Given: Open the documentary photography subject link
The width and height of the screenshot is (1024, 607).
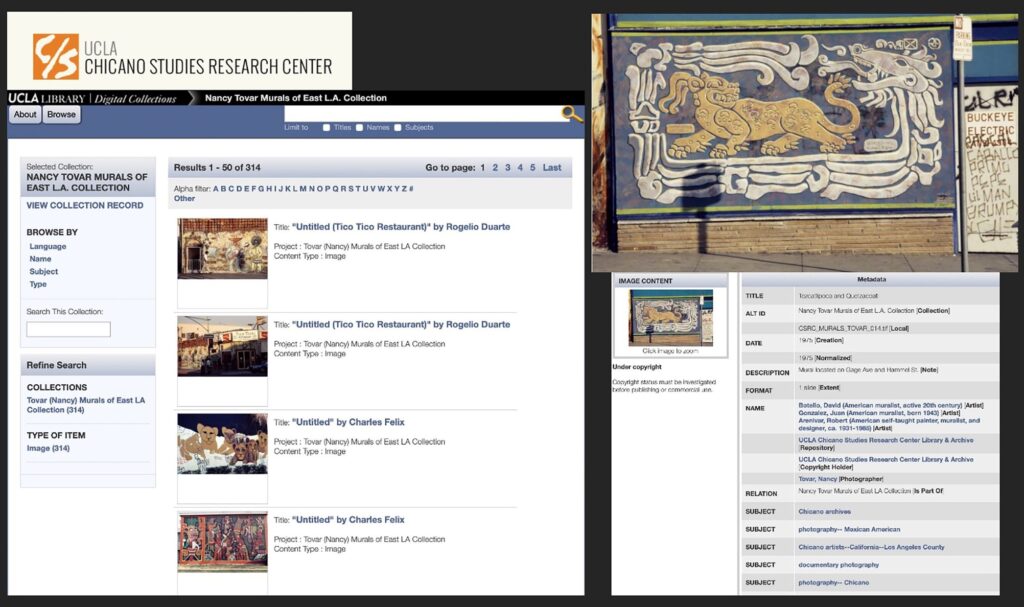Looking at the screenshot, I should coord(839,565).
